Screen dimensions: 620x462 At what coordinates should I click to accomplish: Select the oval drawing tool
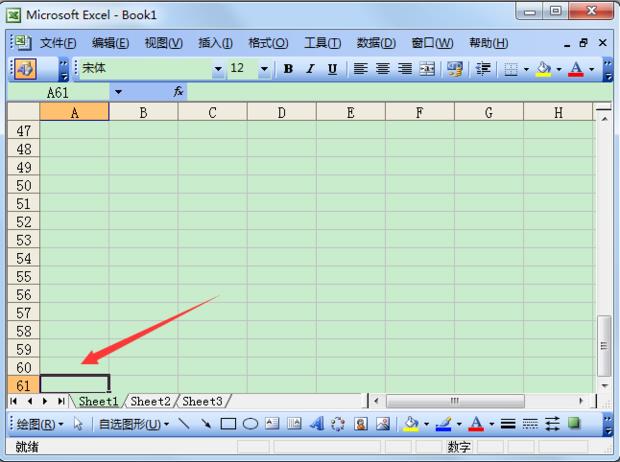click(250, 424)
